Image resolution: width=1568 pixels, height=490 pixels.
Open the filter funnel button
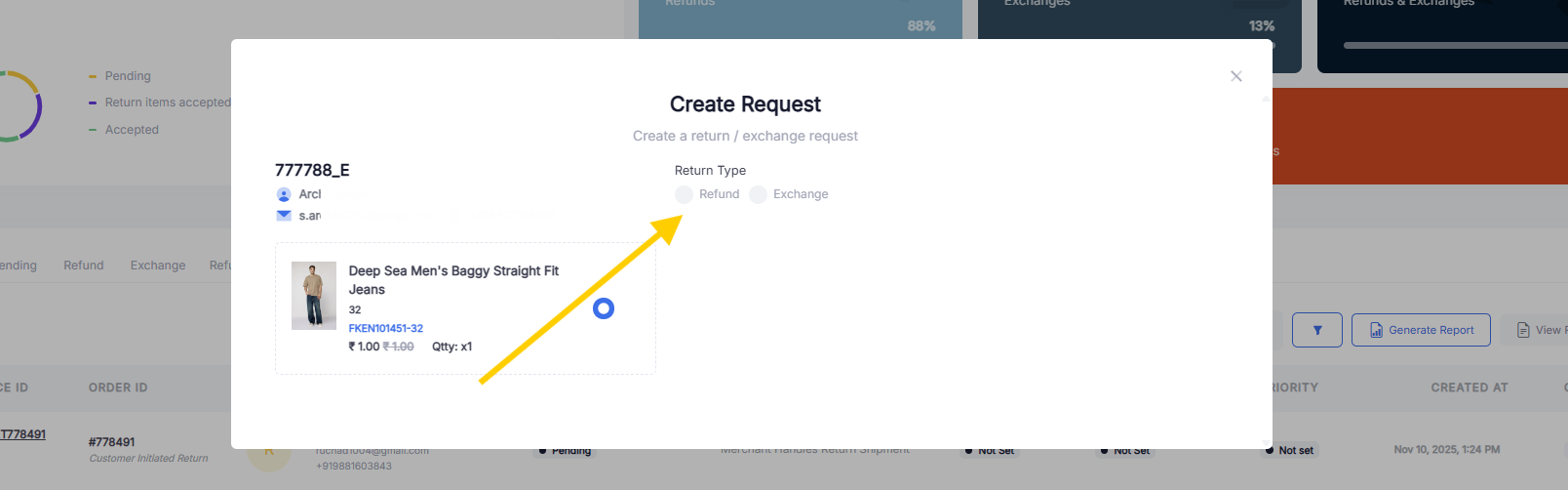[1317, 330]
